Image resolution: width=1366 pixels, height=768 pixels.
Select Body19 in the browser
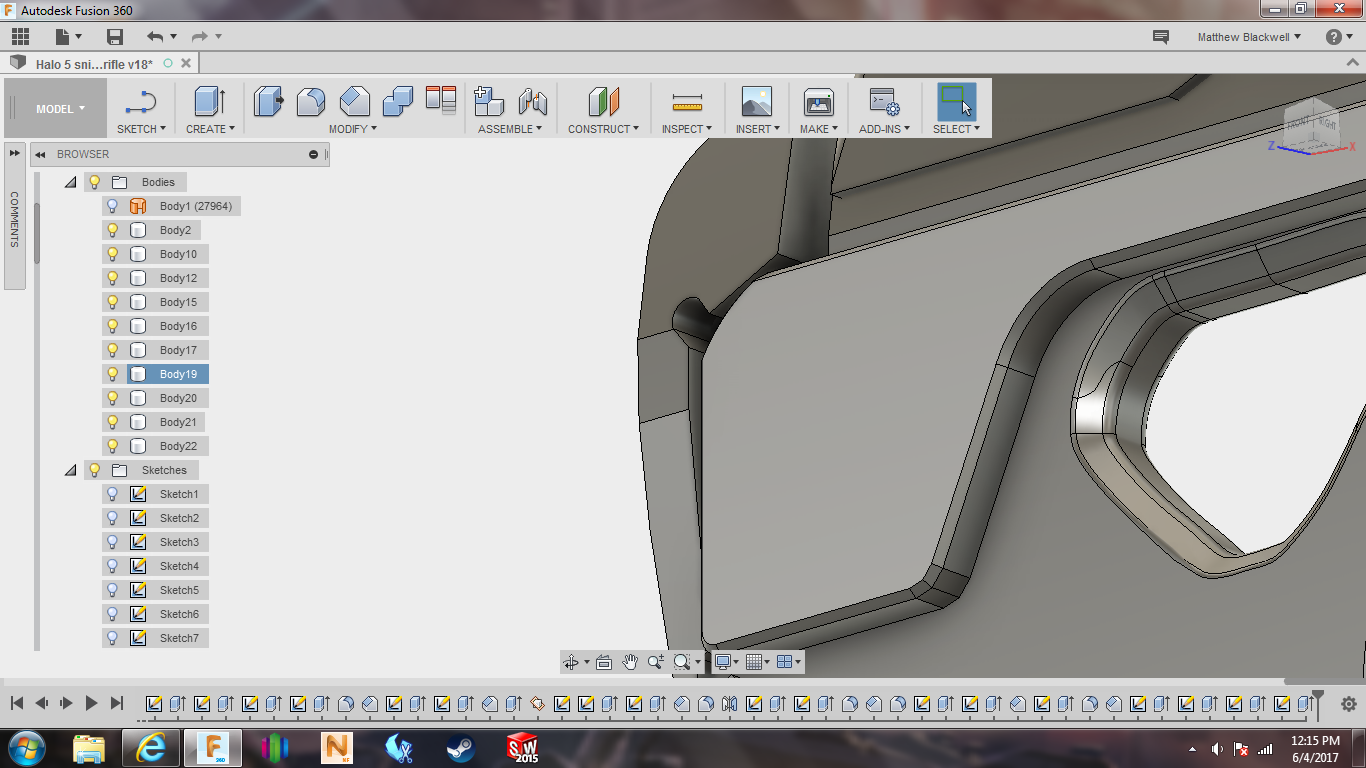click(x=178, y=374)
